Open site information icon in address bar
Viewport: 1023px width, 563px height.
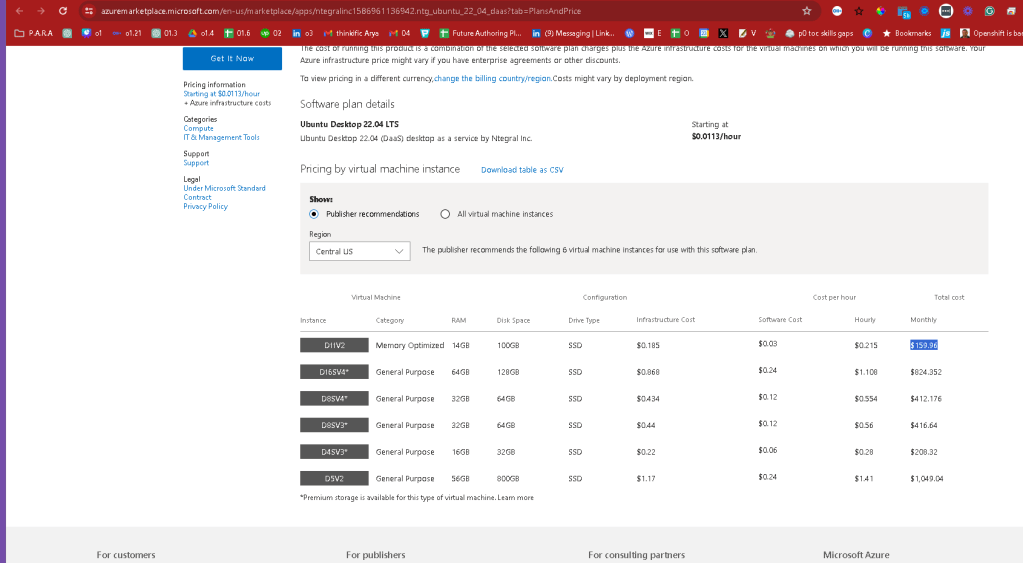pyautogui.click(x=89, y=11)
